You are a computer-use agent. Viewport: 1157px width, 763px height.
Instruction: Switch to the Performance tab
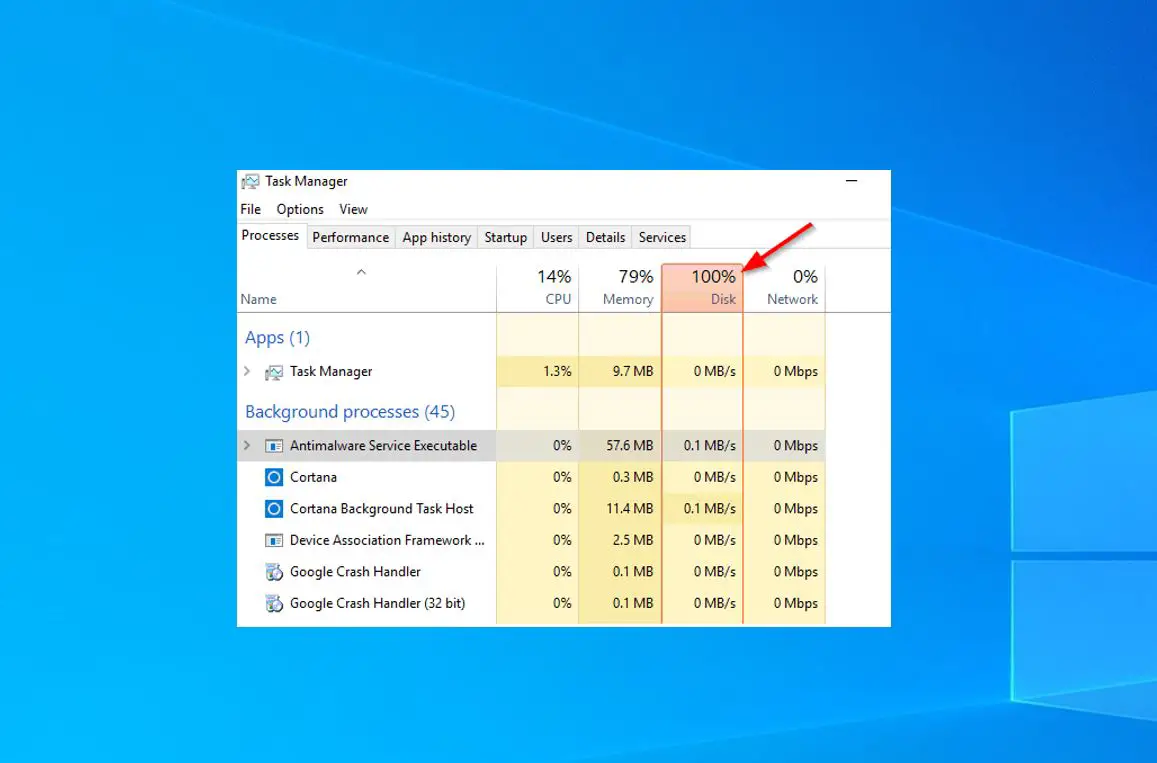[350, 238]
